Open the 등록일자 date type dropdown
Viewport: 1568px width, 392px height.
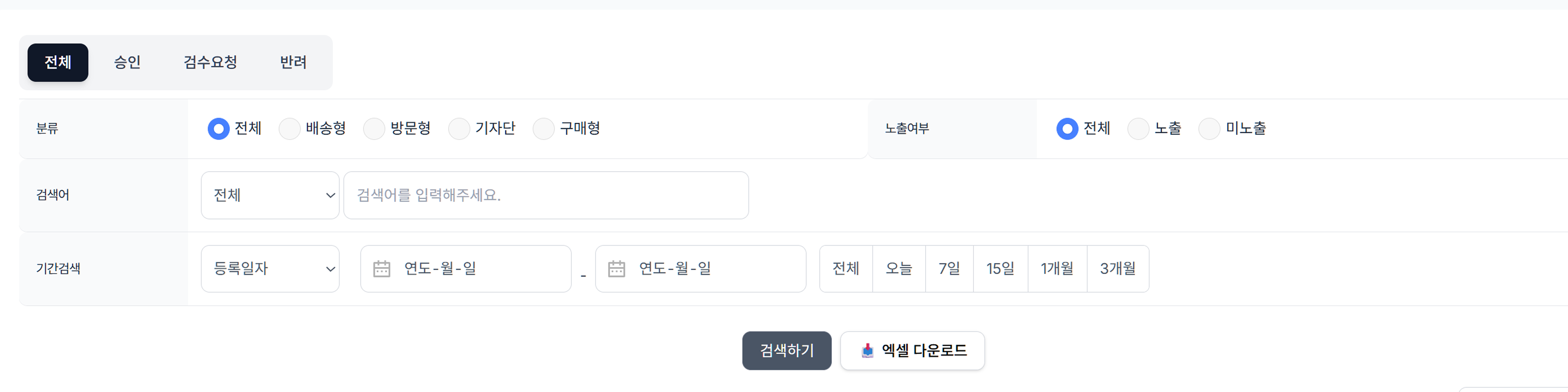tap(270, 268)
